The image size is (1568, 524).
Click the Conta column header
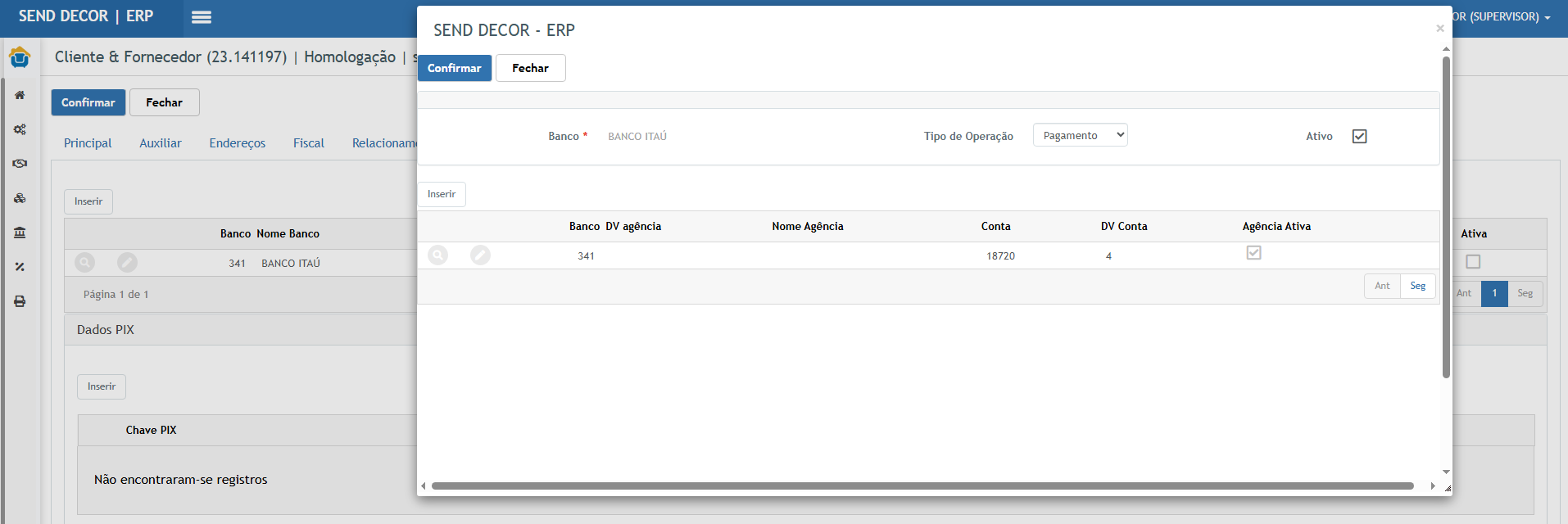[995, 227]
